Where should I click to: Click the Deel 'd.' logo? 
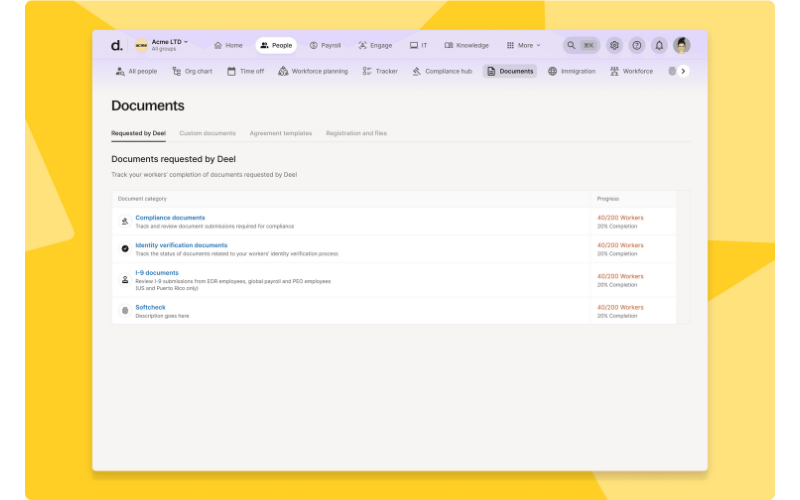116,45
